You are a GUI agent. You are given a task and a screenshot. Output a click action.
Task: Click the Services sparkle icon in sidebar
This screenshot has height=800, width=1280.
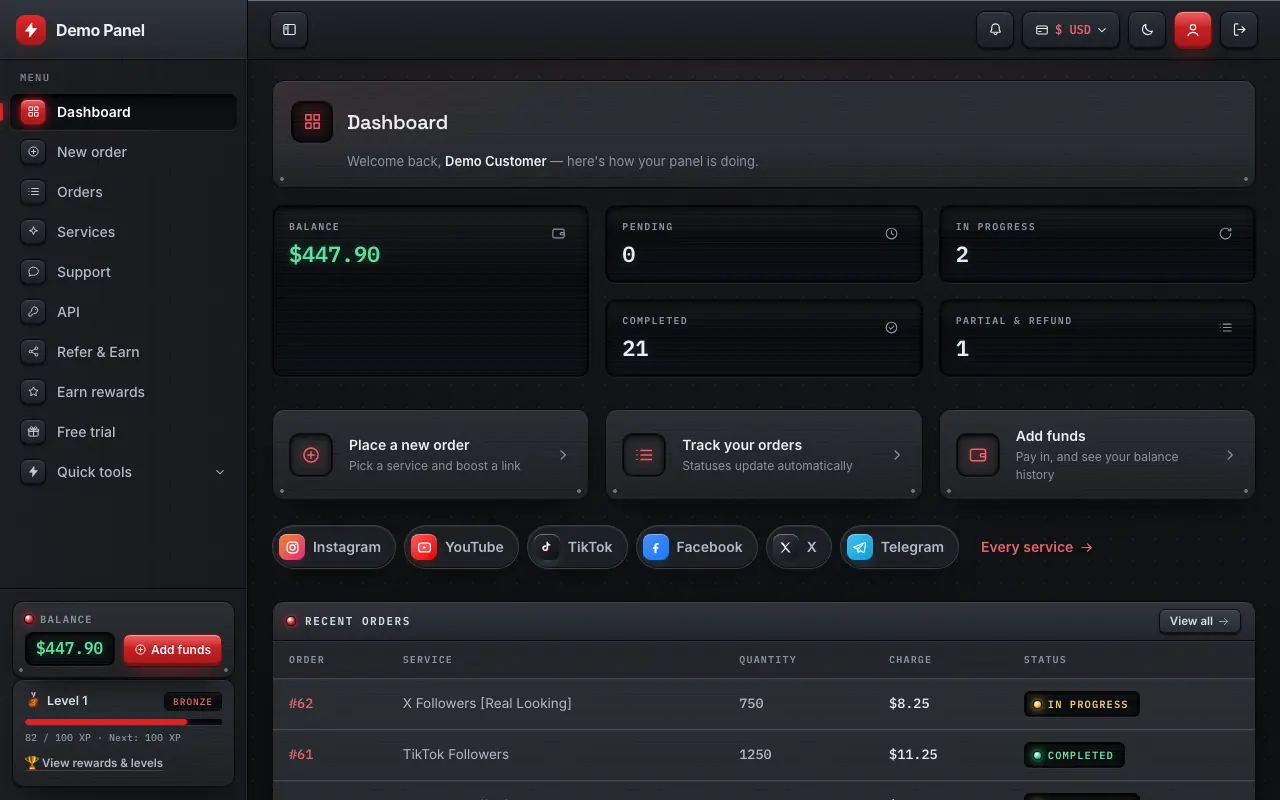click(33, 232)
